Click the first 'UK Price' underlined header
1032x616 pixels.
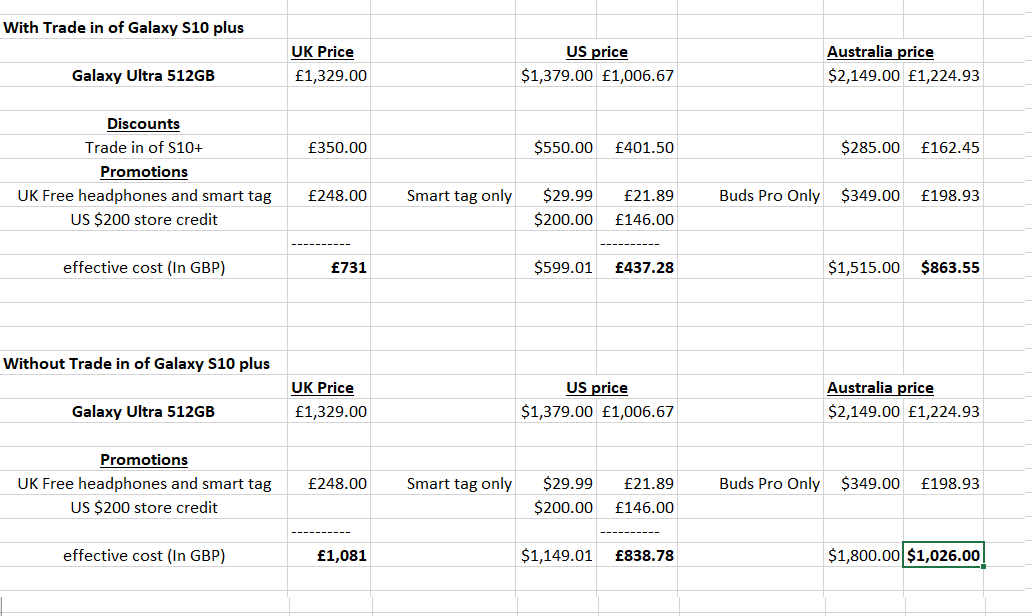tap(322, 52)
